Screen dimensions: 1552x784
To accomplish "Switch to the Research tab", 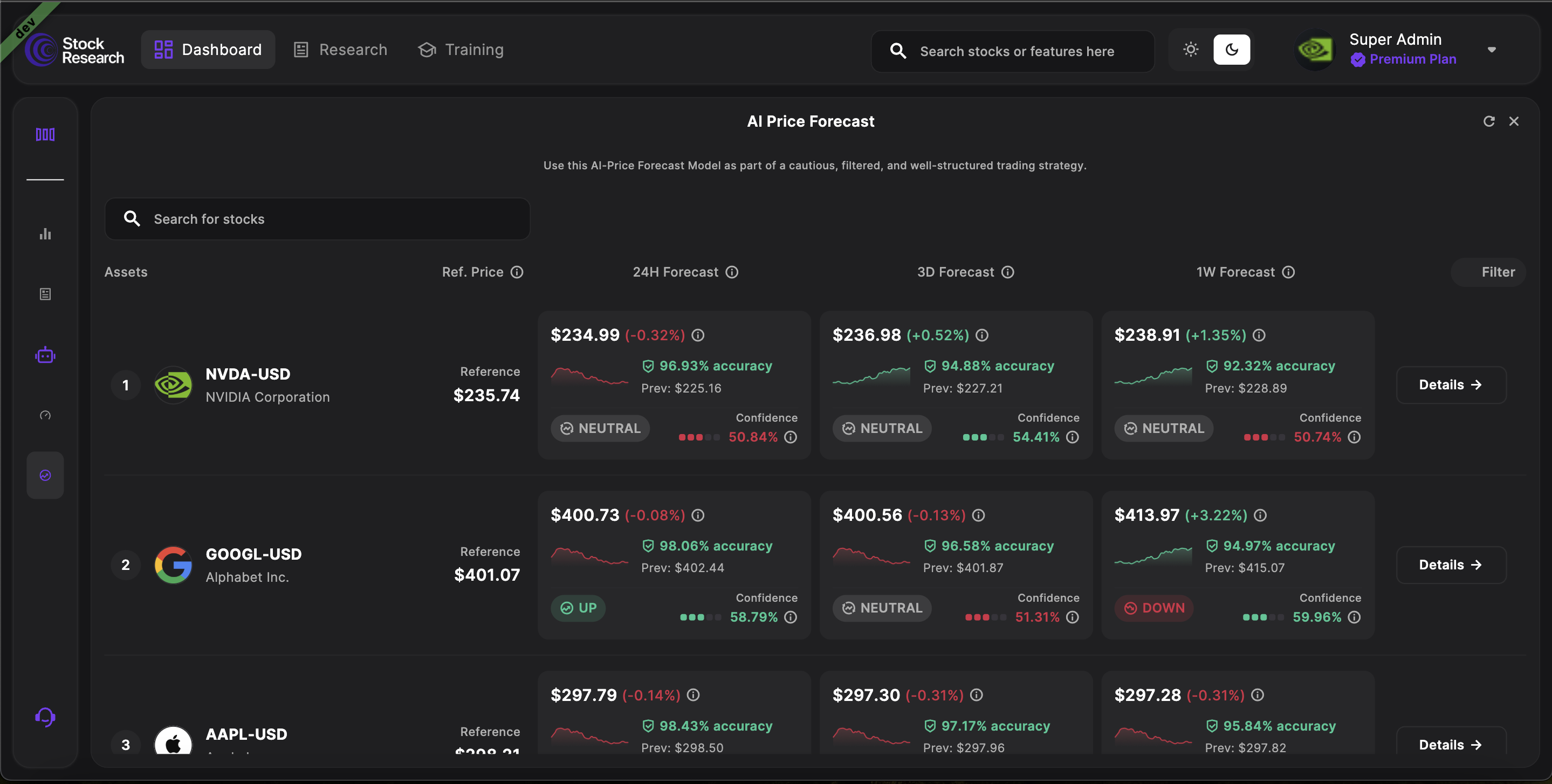I will point(340,50).
